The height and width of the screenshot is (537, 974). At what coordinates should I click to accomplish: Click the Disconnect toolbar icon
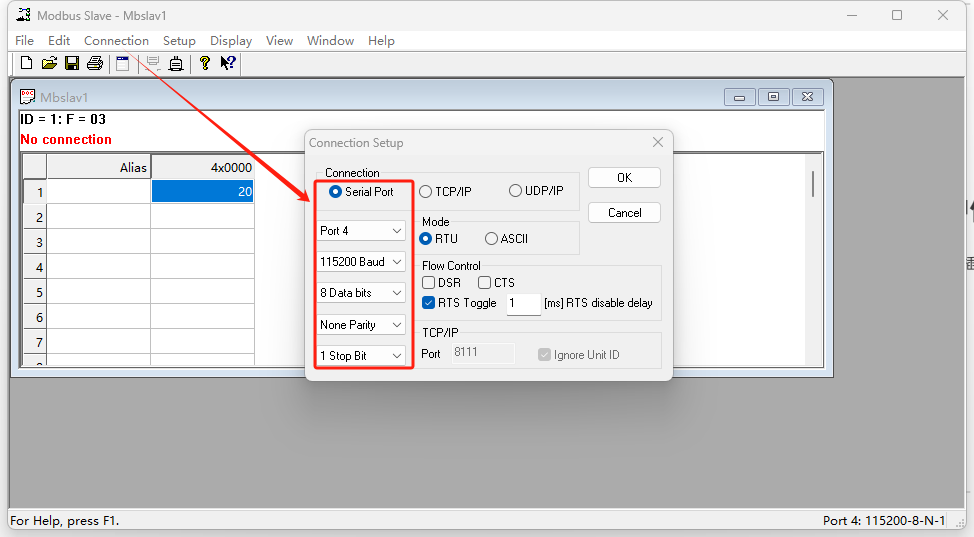(176, 63)
